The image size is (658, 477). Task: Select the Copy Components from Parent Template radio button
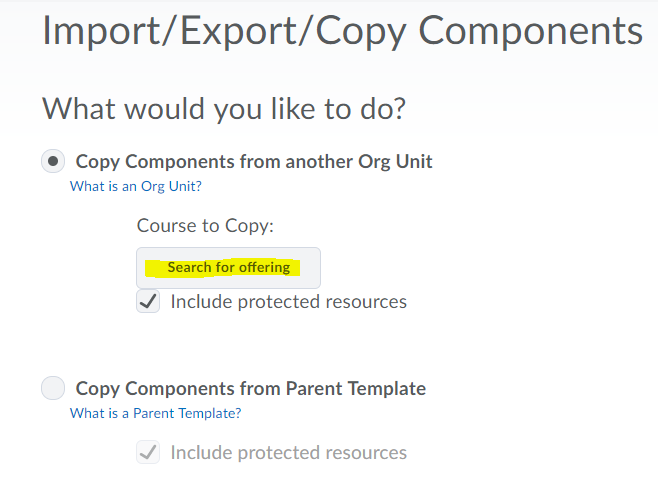pos(53,388)
